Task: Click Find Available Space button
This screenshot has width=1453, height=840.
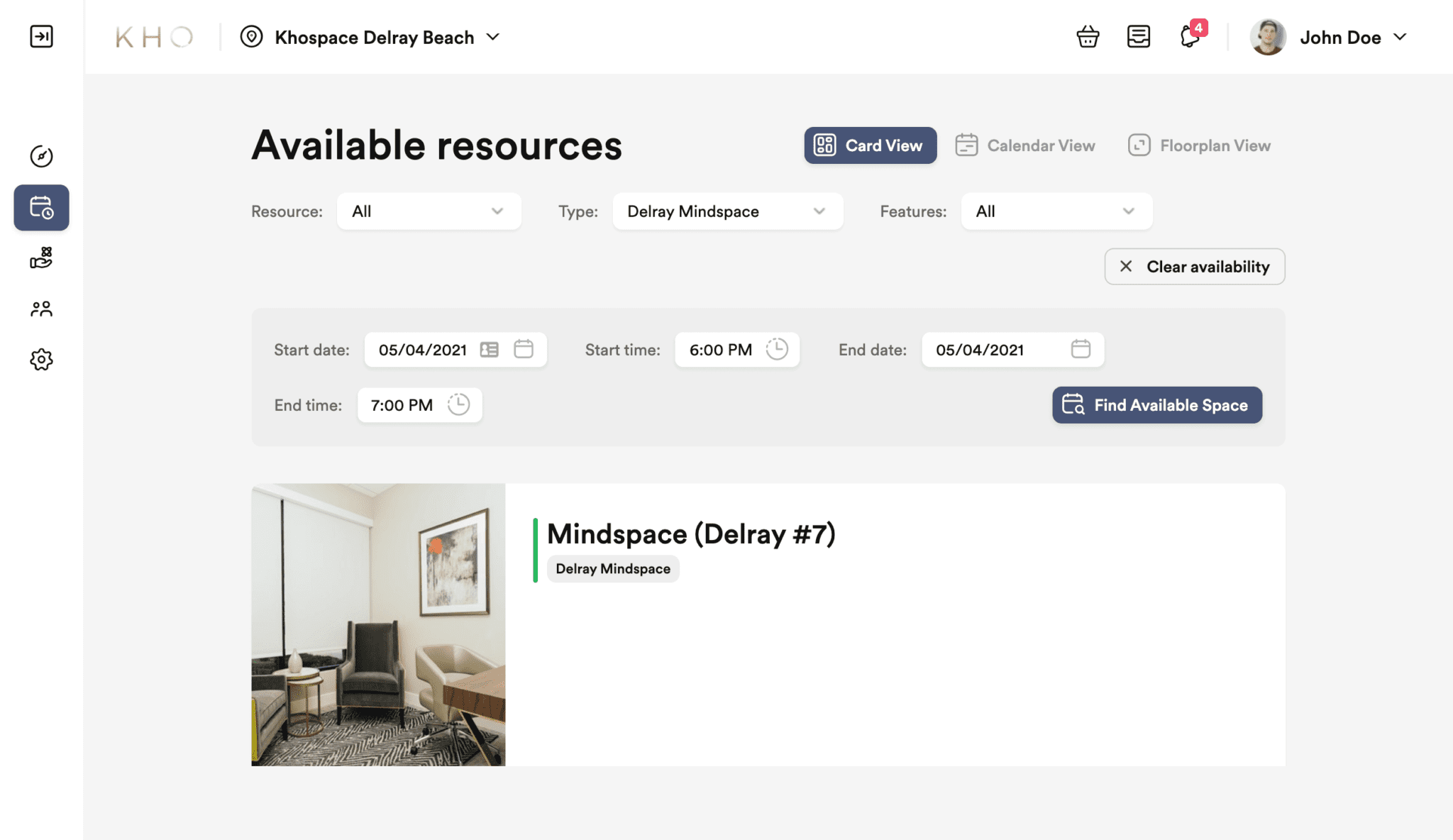Action: click(x=1156, y=405)
